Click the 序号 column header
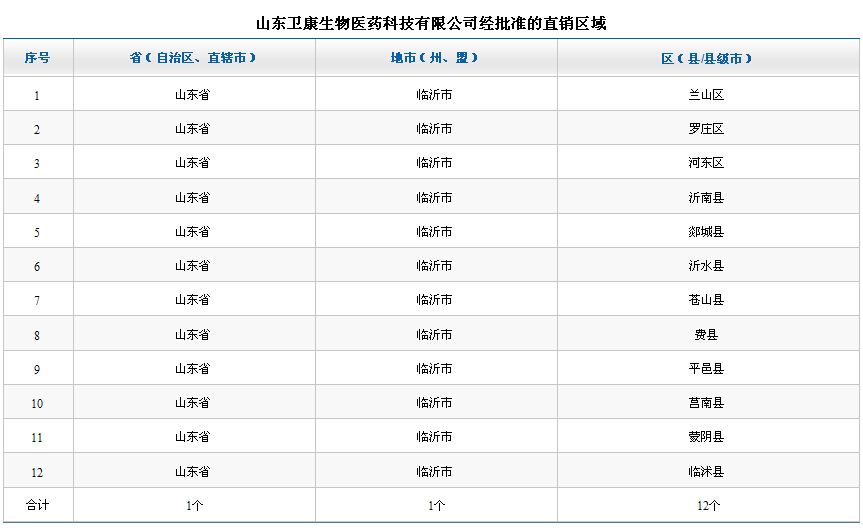The width and height of the screenshot is (863, 532). 37,58
